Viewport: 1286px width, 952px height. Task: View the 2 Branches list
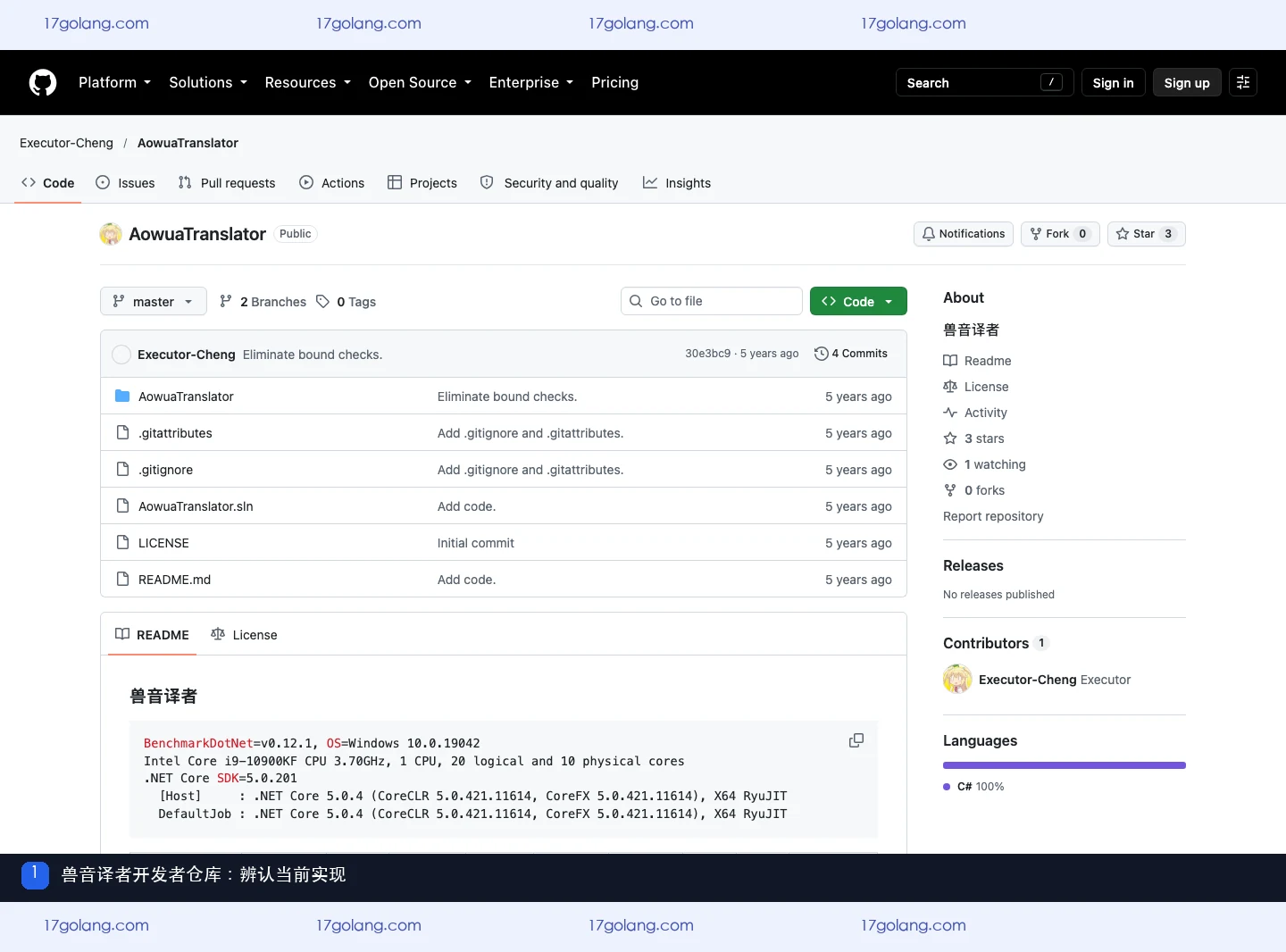point(263,302)
